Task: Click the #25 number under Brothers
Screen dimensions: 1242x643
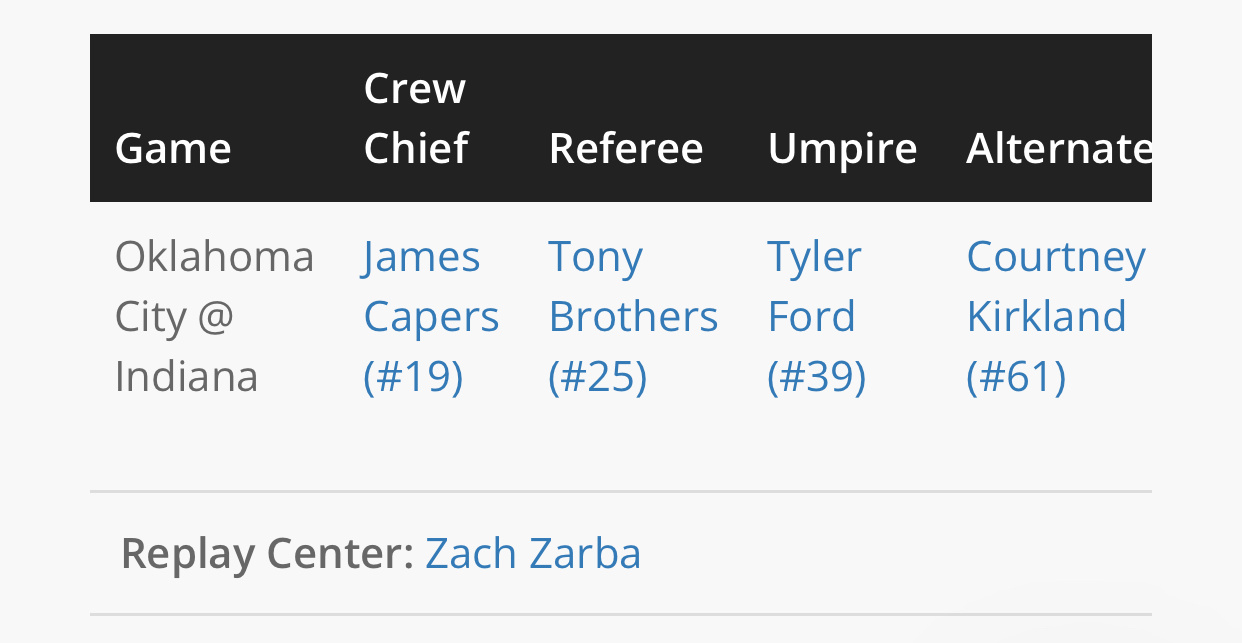Action: (598, 377)
